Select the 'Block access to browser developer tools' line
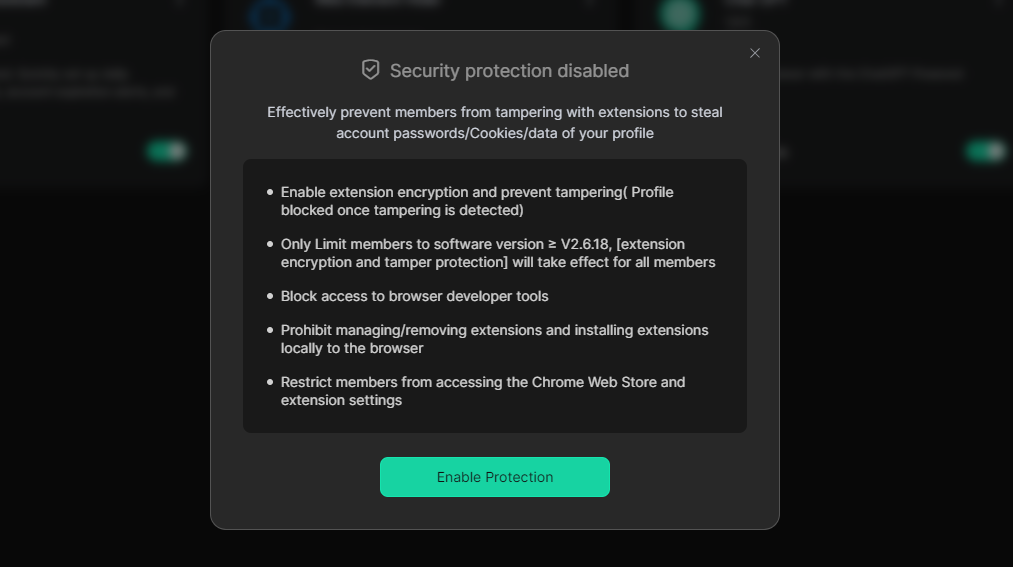 click(414, 296)
